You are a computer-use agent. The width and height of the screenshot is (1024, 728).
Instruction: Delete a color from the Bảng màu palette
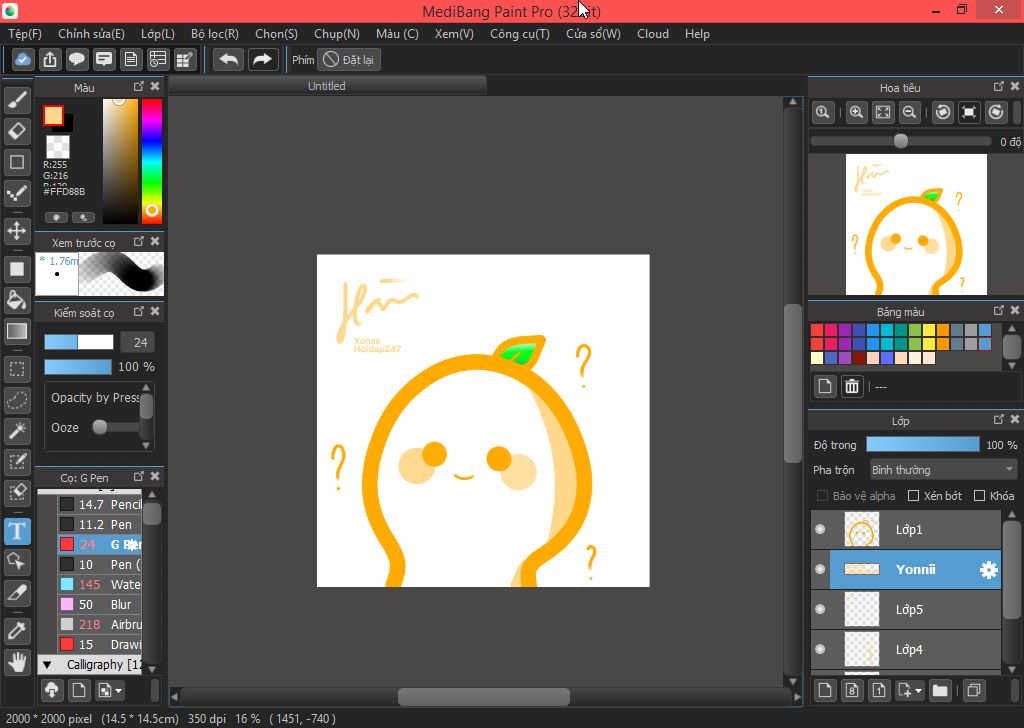(x=852, y=387)
